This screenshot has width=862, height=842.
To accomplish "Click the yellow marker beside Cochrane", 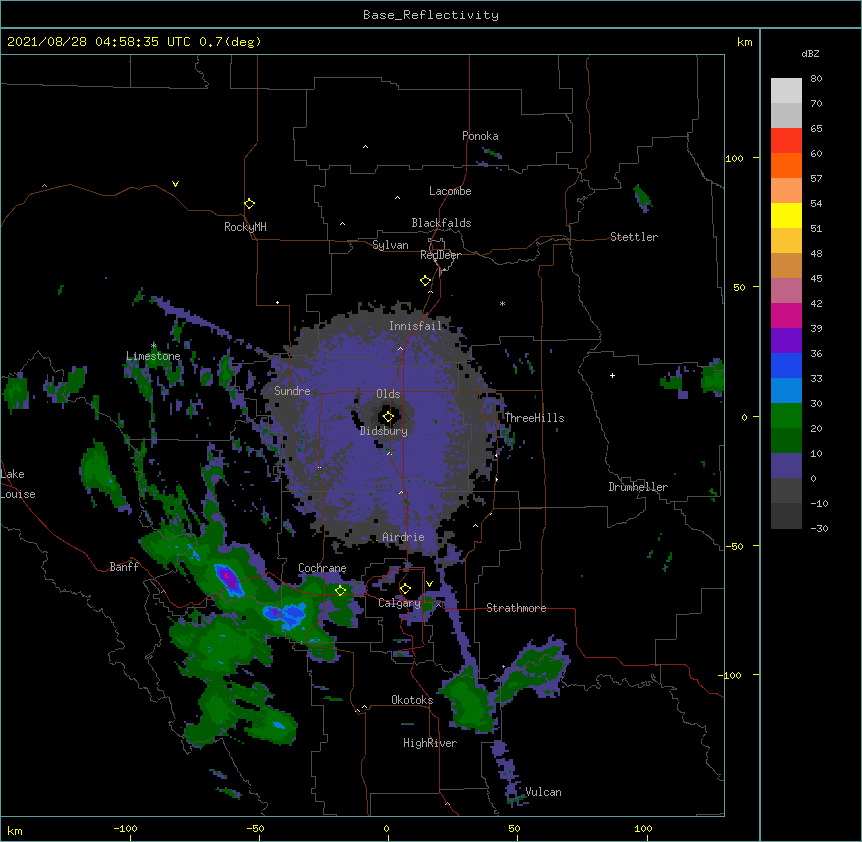I will (340, 590).
